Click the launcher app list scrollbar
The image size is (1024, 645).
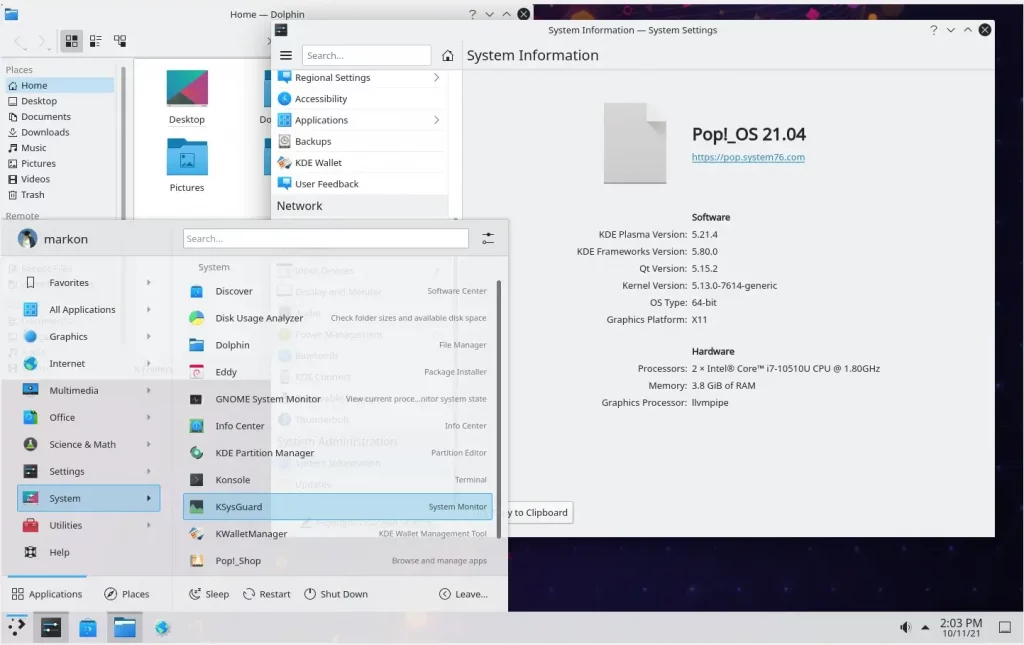pos(499,409)
